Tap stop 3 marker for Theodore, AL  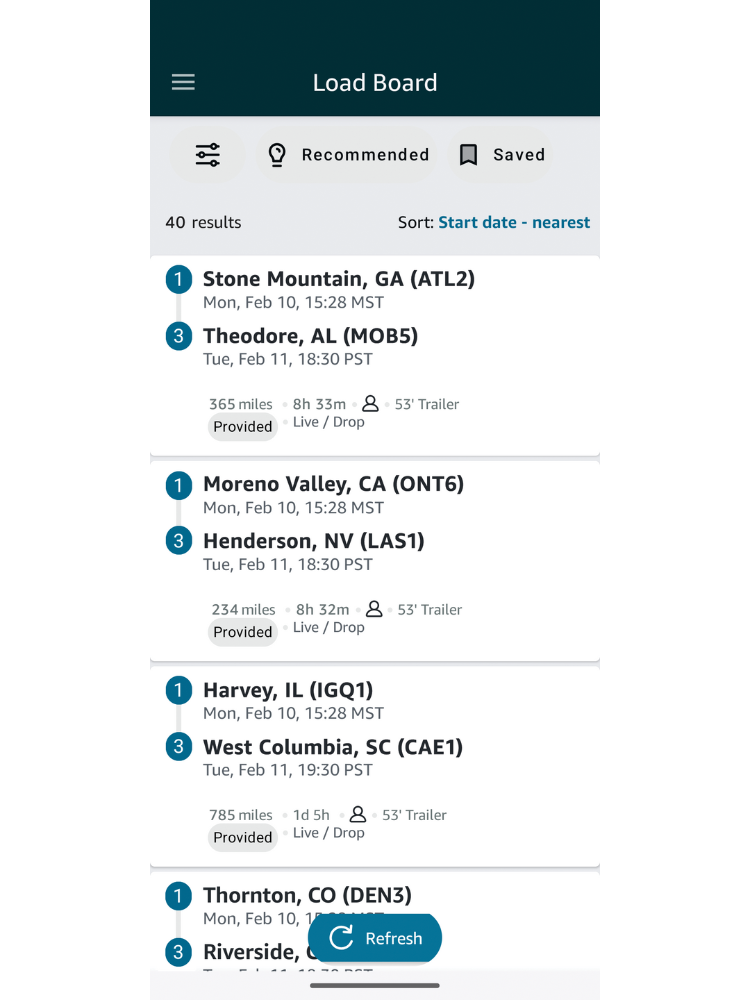pyautogui.click(x=178, y=336)
